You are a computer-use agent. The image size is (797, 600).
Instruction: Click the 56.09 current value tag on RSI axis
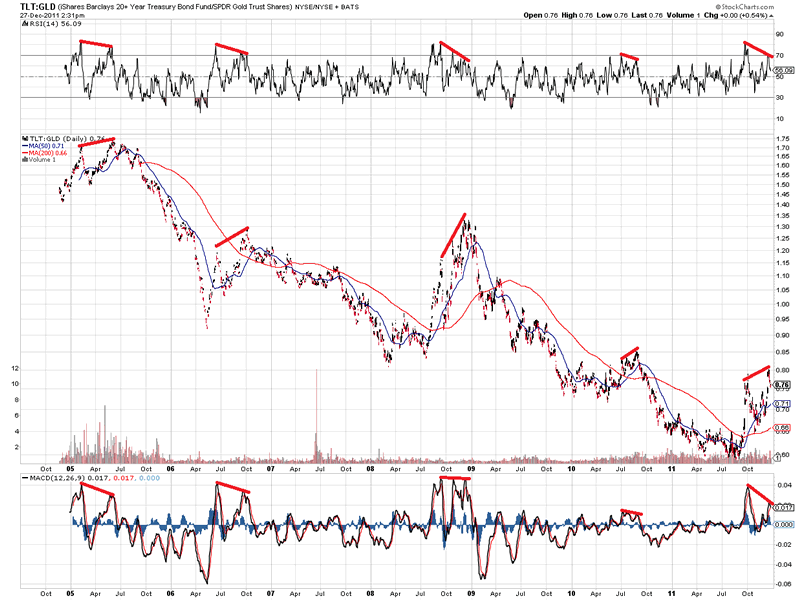[785, 70]
